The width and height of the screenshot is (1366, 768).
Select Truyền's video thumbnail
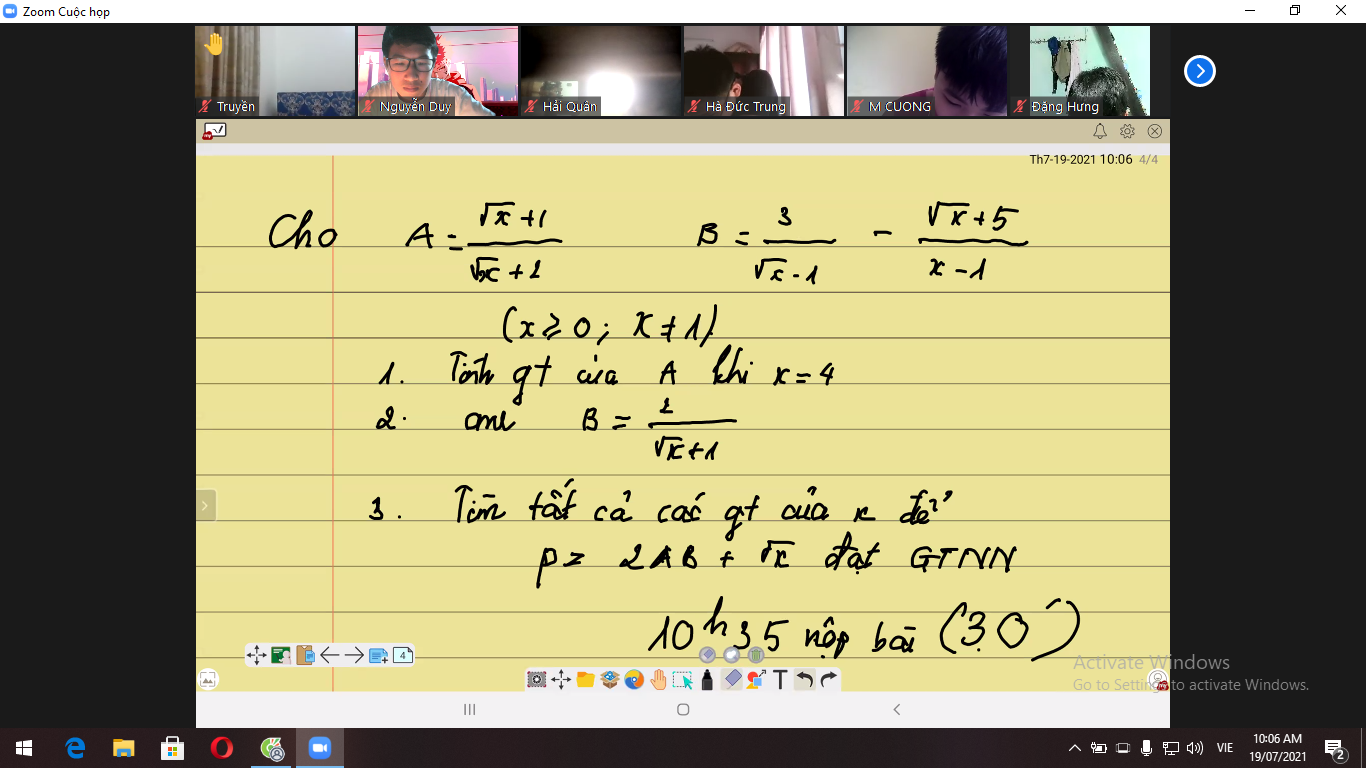pyautogui.click(x=276, y=71)
